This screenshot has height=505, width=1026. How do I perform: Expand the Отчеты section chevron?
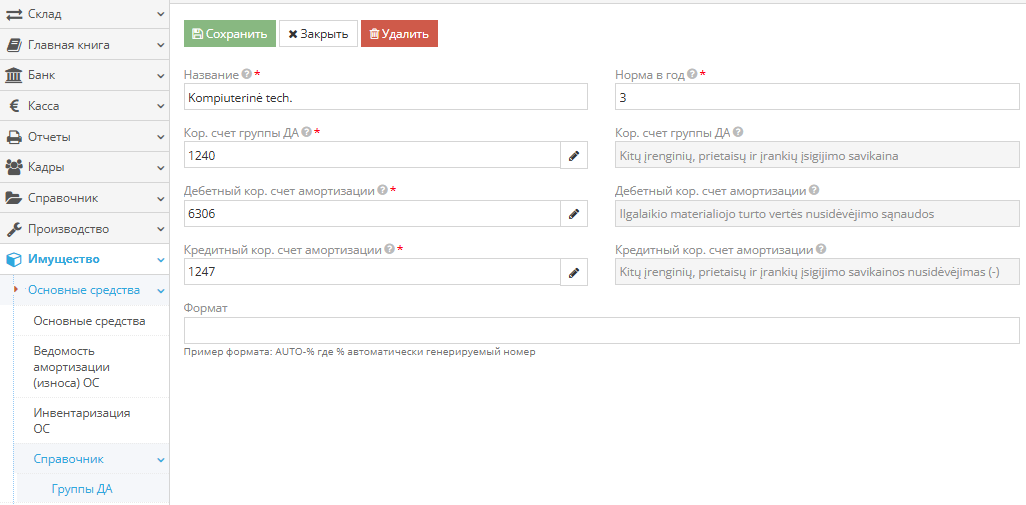tap(161, 137)
